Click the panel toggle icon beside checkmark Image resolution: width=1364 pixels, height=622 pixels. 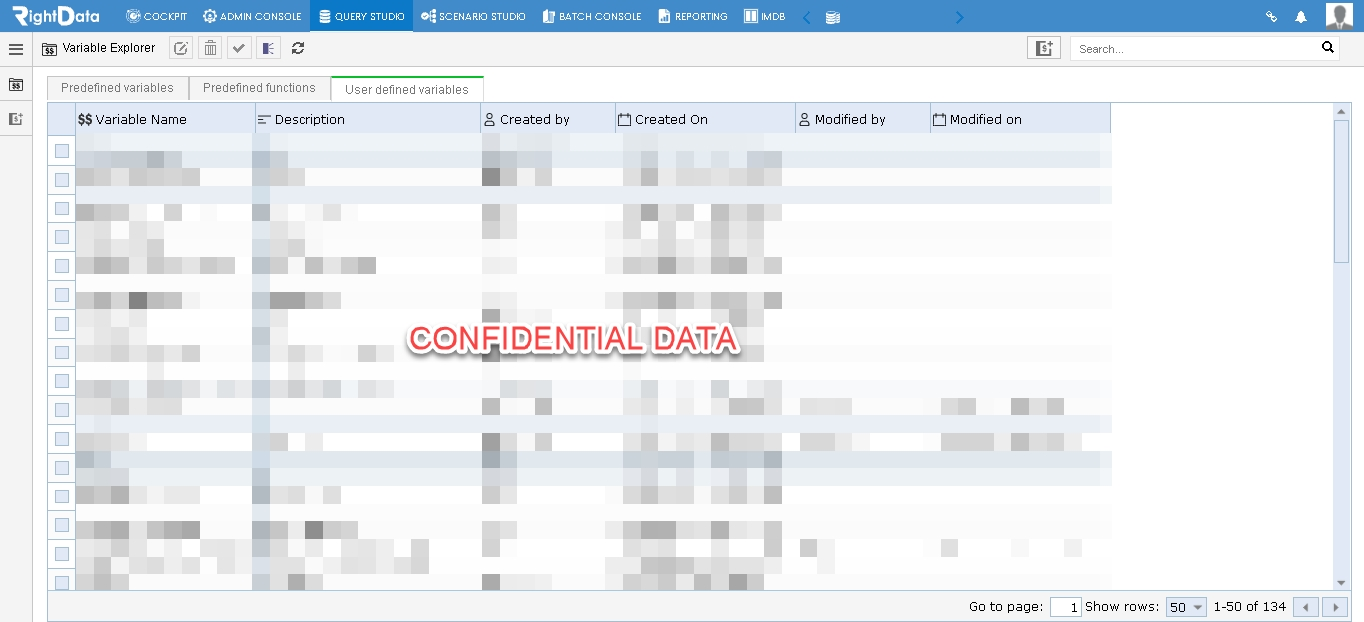268,48
